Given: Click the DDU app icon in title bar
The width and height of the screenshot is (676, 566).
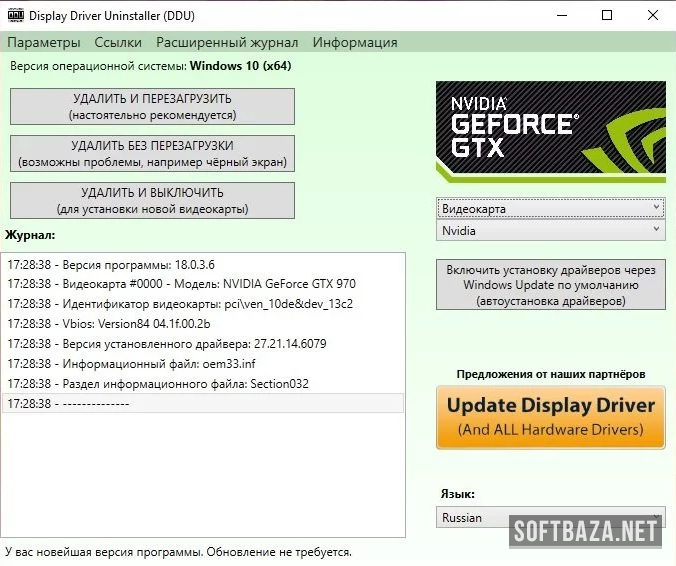Looking at the screenshot, I should 15,15.
